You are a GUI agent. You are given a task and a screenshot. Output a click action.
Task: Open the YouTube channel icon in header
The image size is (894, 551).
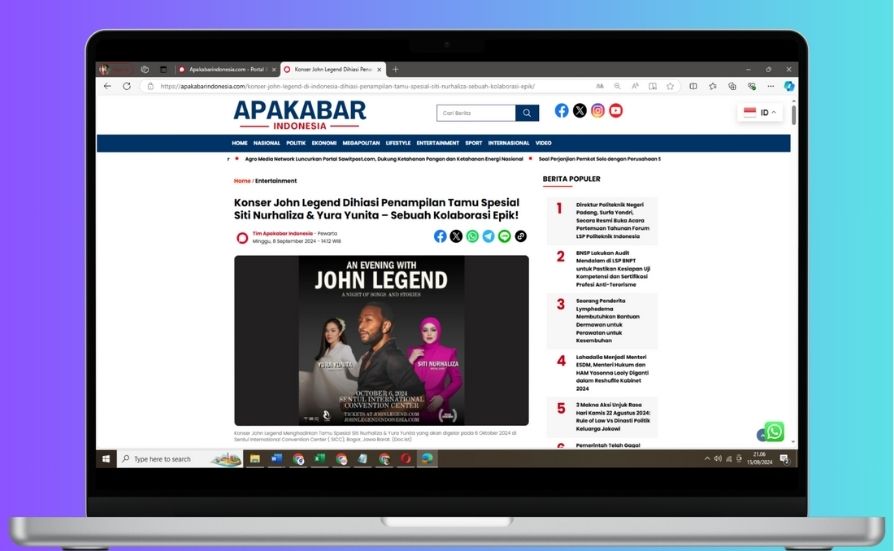pyautogui.click(x=616, y=111)
